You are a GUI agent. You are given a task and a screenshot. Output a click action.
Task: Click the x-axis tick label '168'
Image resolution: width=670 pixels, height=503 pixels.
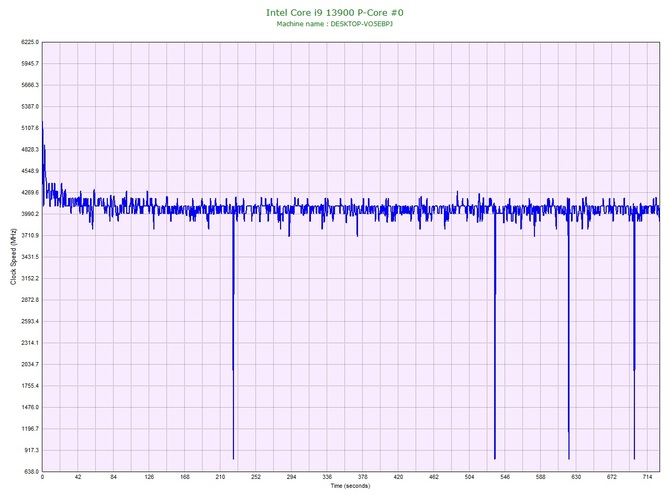[185, 477]
